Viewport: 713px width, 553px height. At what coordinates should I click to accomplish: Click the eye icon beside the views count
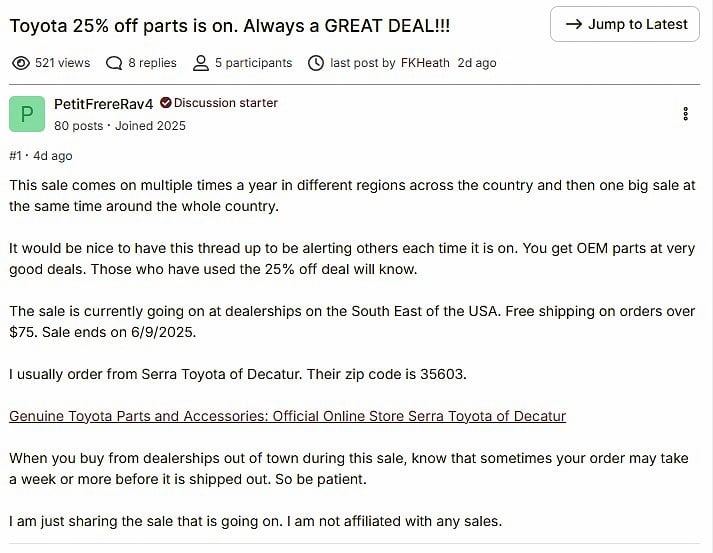(20, 63)
